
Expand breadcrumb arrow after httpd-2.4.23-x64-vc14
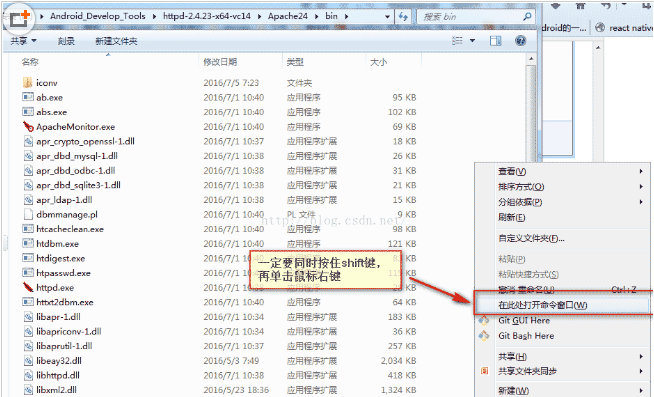click(259, 16)
